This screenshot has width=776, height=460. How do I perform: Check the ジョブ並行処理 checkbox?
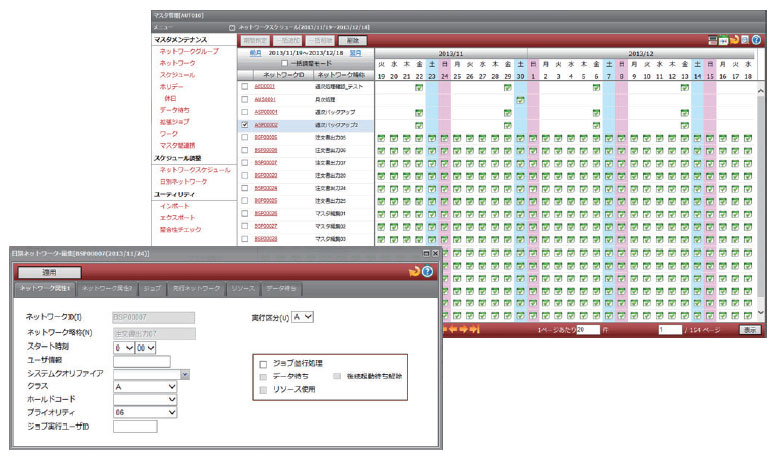pyautogui.click(x=264, y=364)
